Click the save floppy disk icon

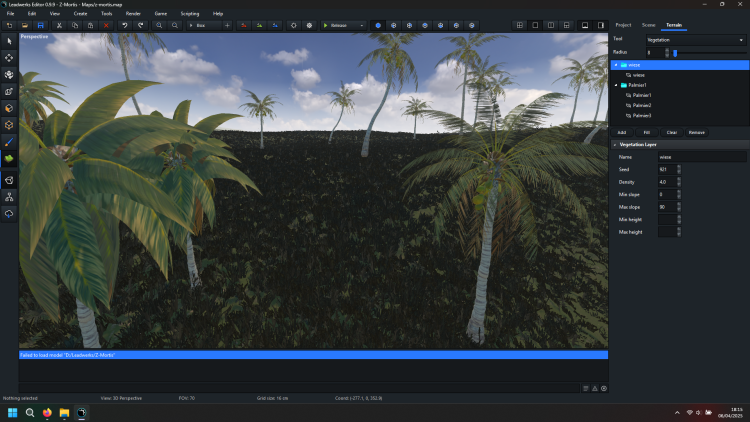click(41, 25)
